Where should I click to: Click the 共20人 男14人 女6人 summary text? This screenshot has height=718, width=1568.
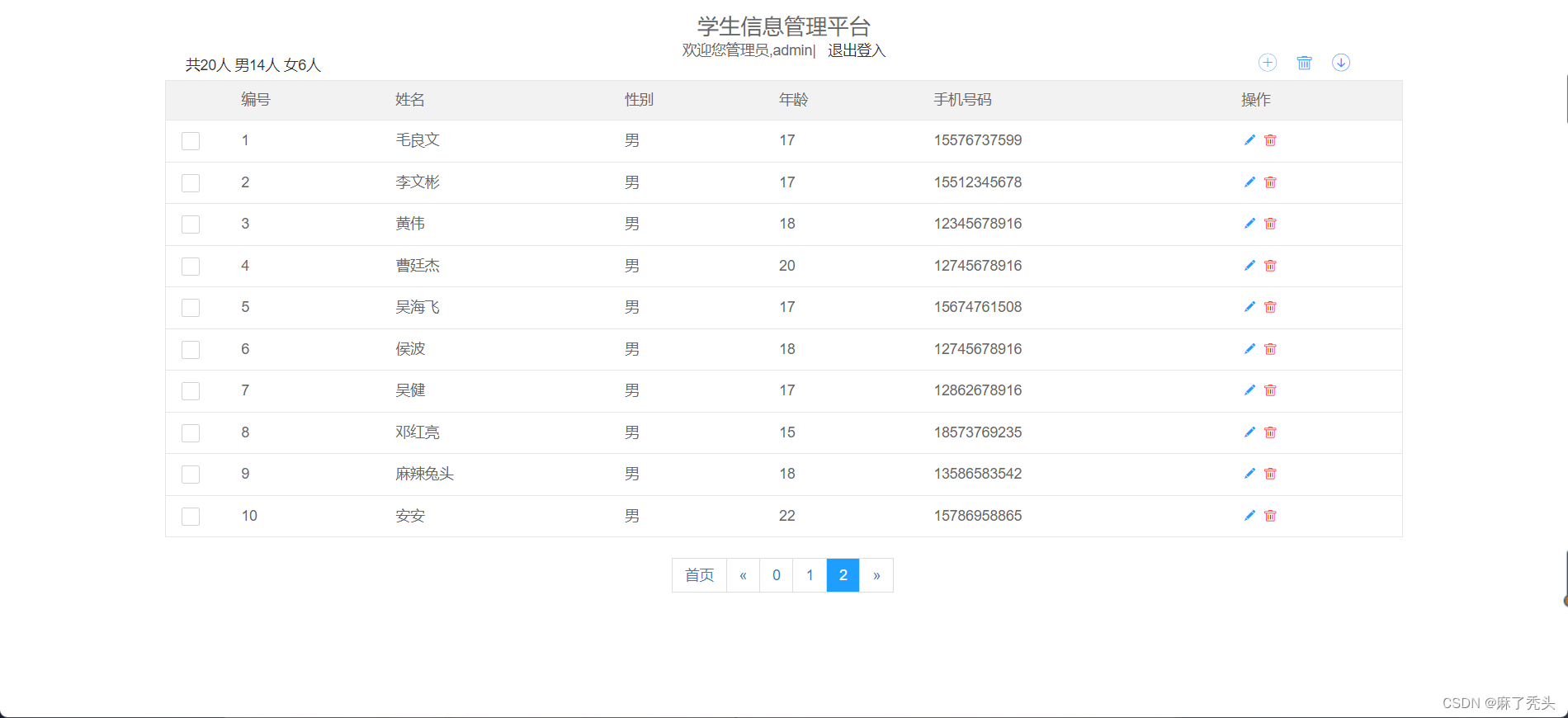click(x=253, y=65)
